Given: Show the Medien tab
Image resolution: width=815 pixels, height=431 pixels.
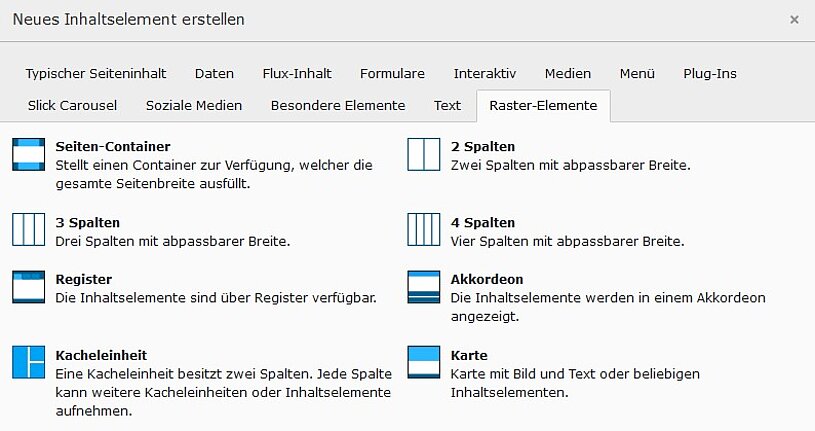Looking at the screenshot, I should pos(568,73).
